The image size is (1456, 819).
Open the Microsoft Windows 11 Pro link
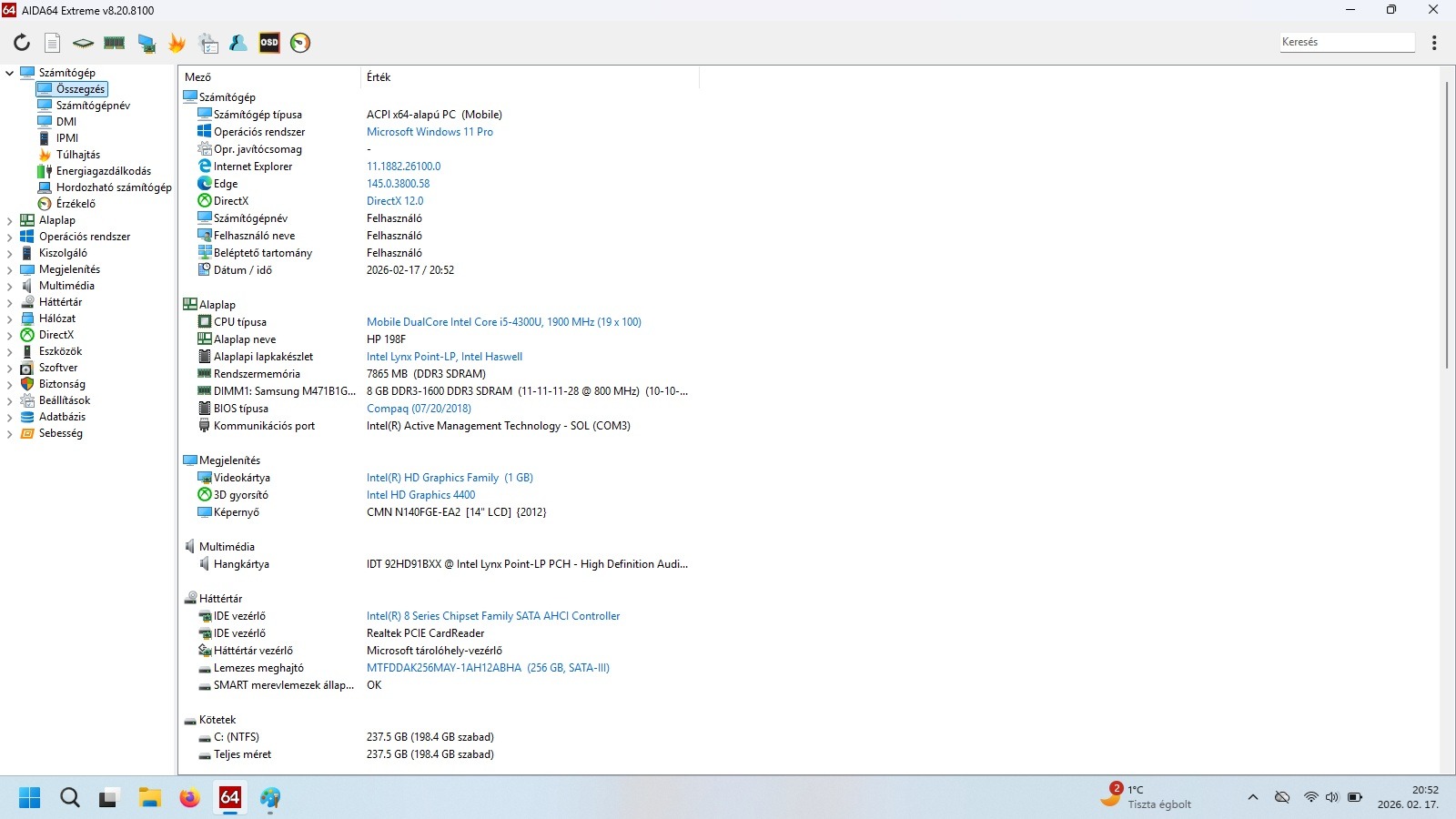[x=430, y=132]
